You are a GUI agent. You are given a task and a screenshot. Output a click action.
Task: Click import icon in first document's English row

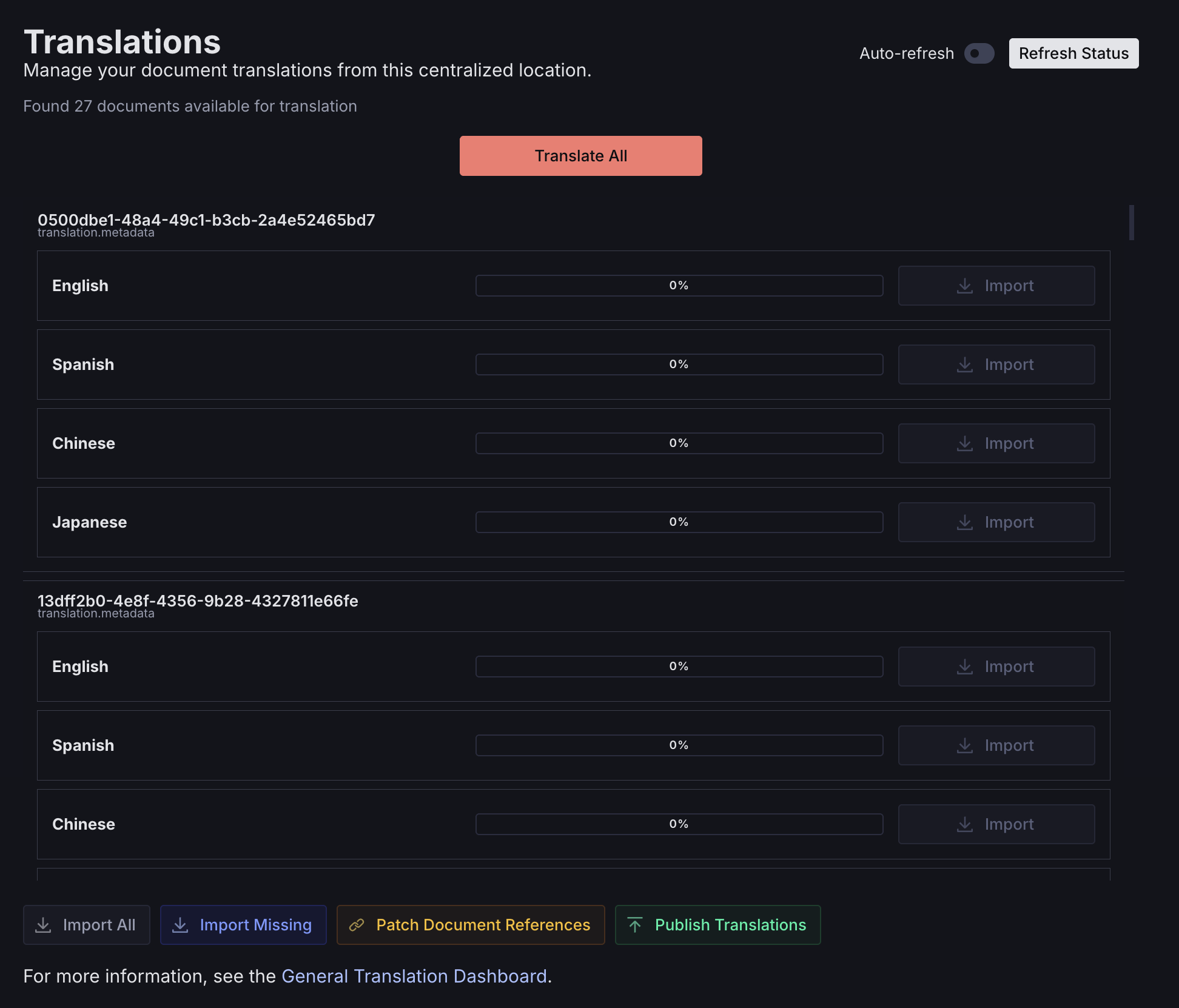pyautogui.click(x=964, y=286)
